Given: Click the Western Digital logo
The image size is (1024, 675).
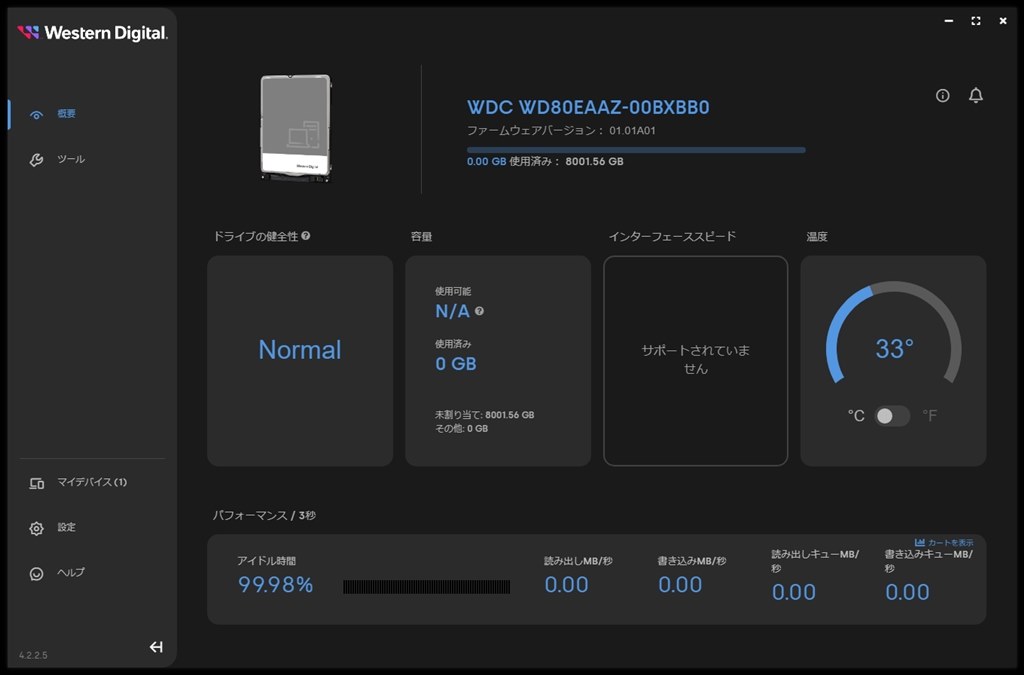Looking at the screenshot, I should click(91, 32).
